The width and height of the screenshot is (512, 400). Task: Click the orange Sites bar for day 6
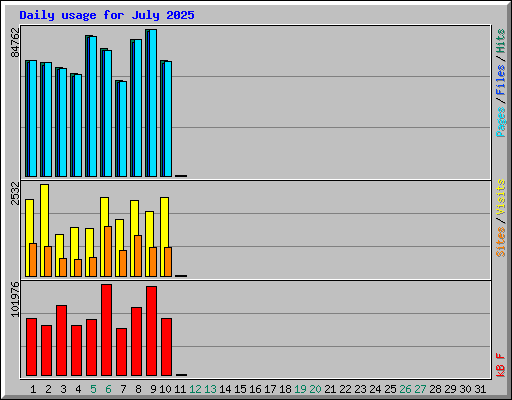click(108, 251)
